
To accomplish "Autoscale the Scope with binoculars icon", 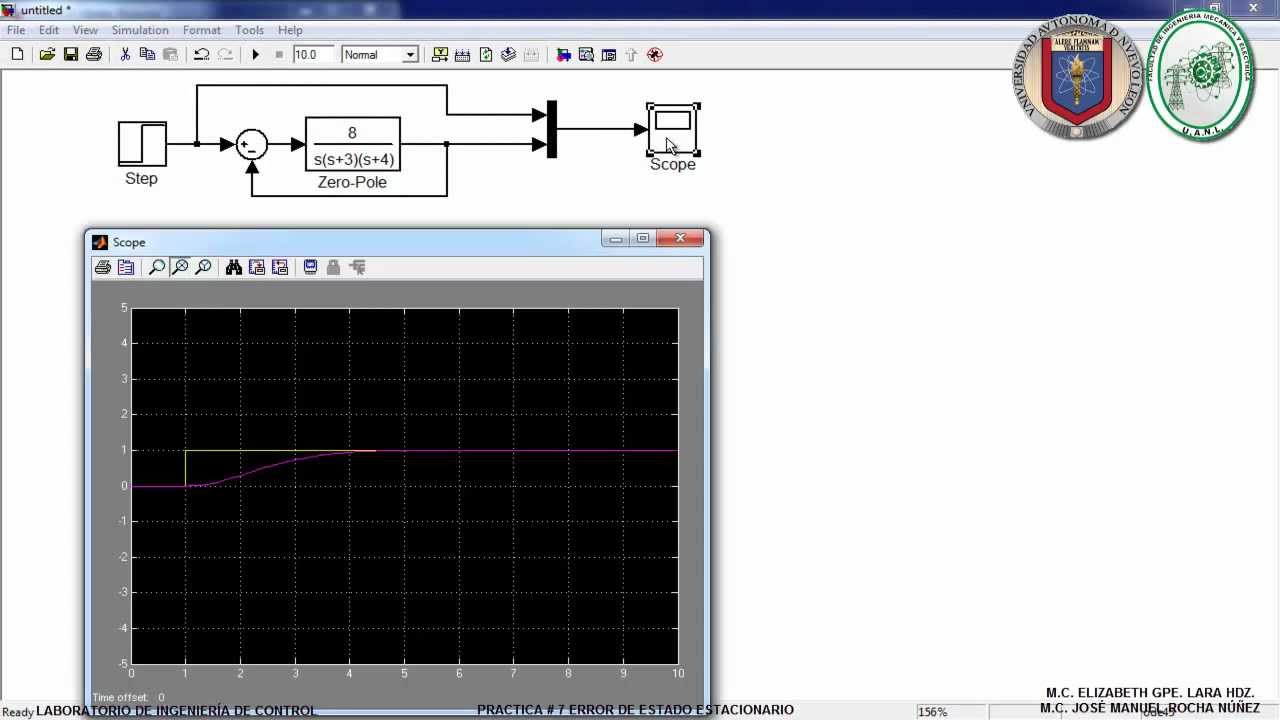I will coord(234,267).
